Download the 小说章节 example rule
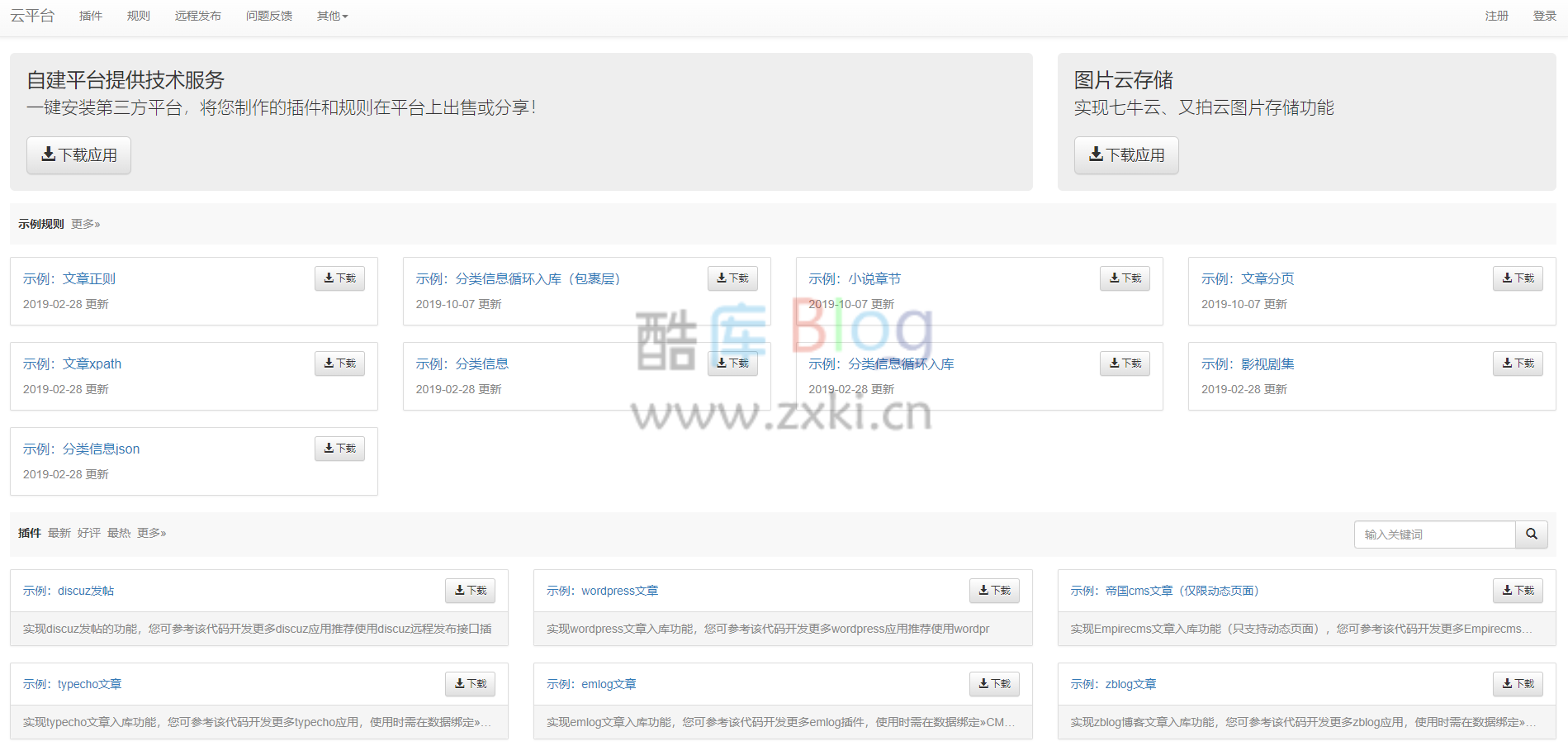1568x746 pixels. click(1124, 278)
